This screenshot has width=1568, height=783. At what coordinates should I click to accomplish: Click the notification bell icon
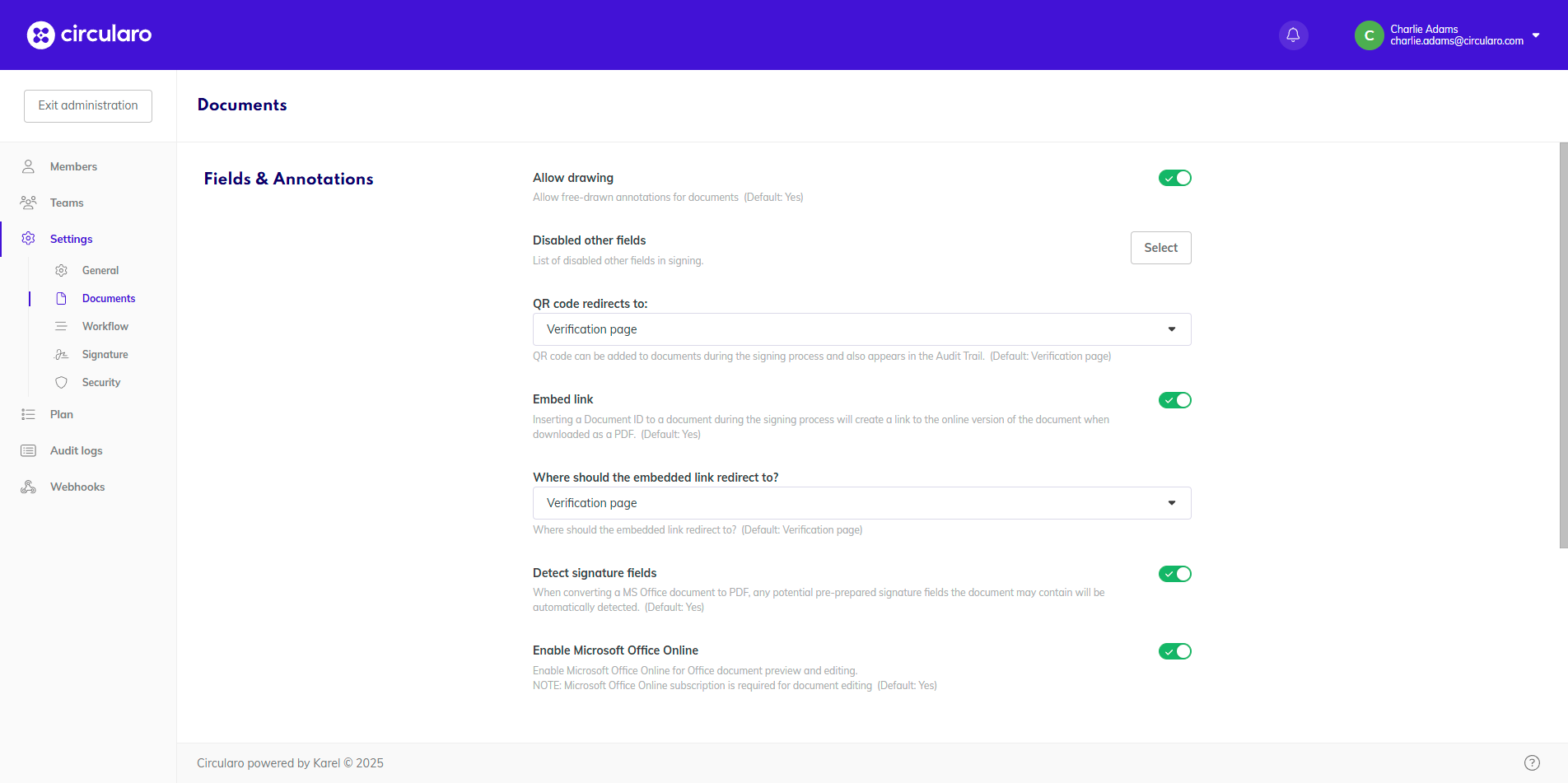1293,35
